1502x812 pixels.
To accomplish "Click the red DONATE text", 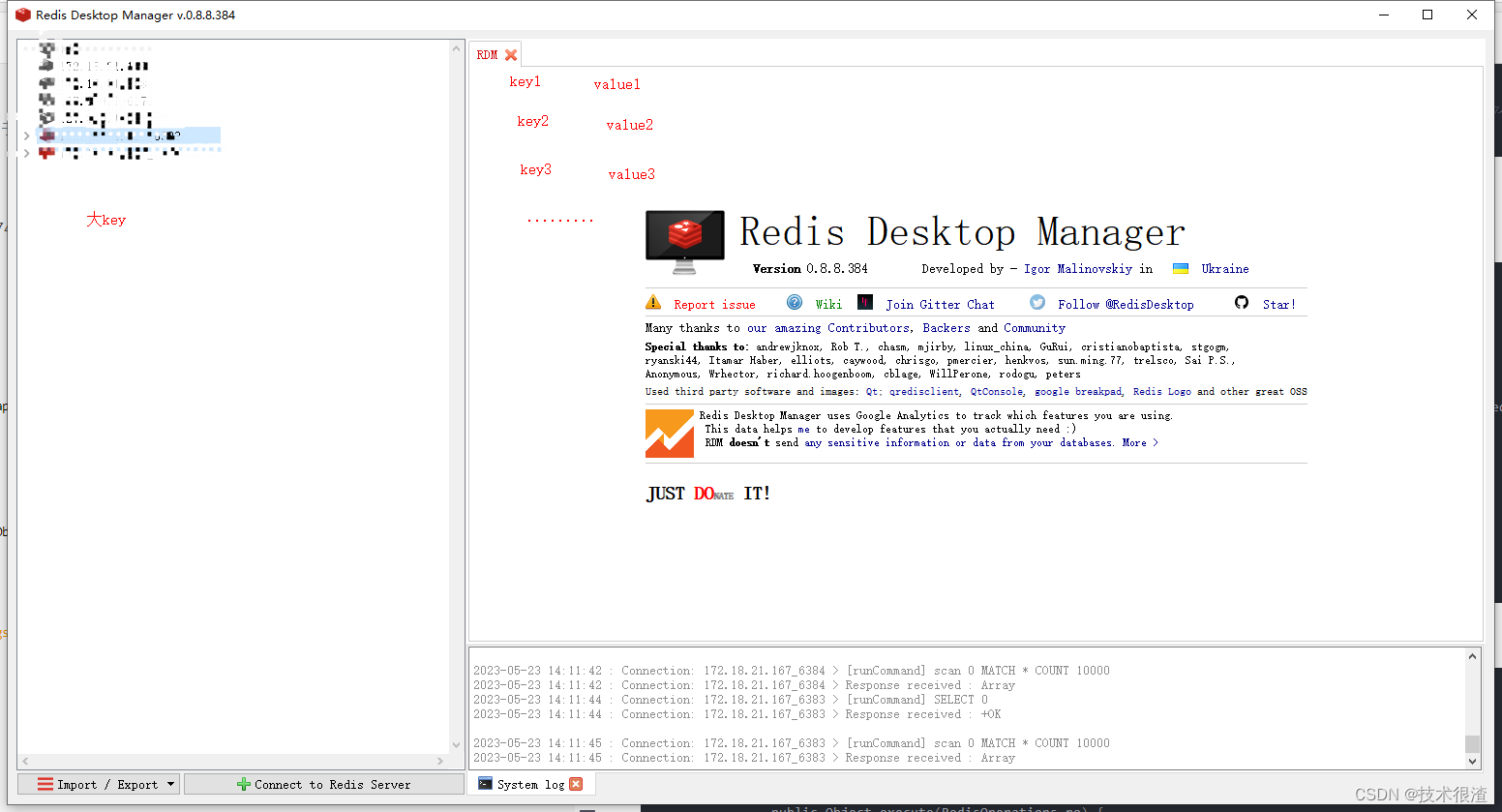I will (713, 494).
